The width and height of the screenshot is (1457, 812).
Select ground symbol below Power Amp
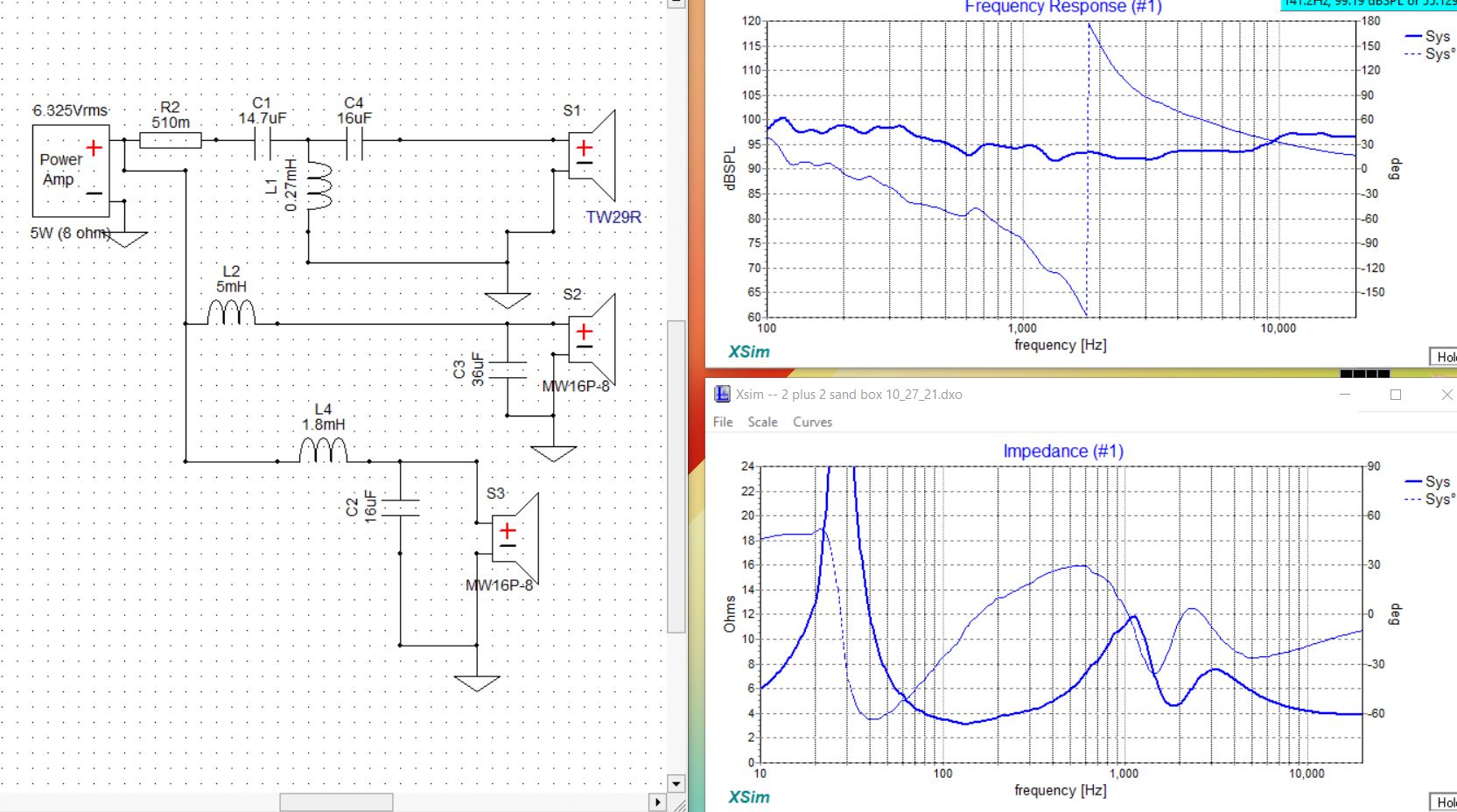coord(125,239)
